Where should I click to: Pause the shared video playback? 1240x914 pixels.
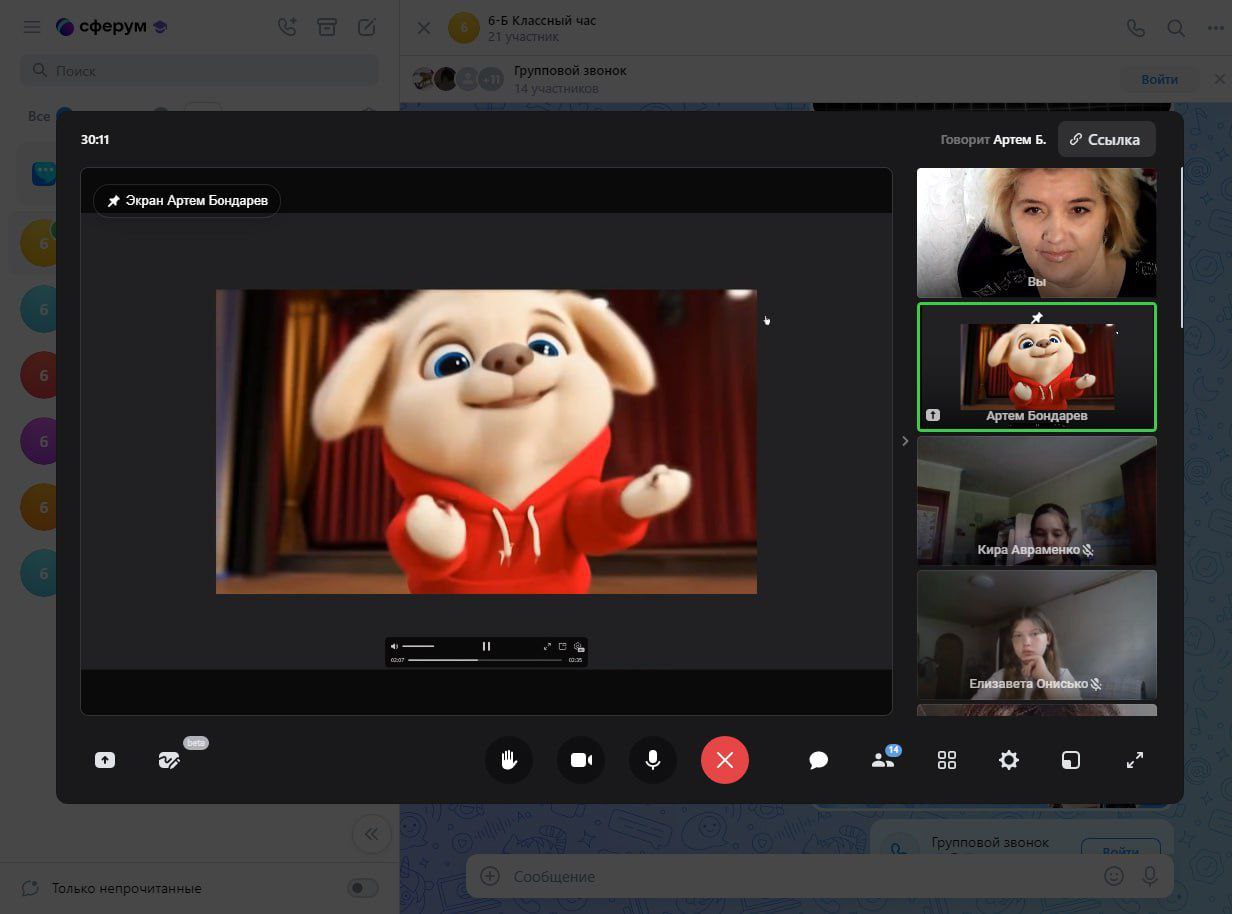486,646
